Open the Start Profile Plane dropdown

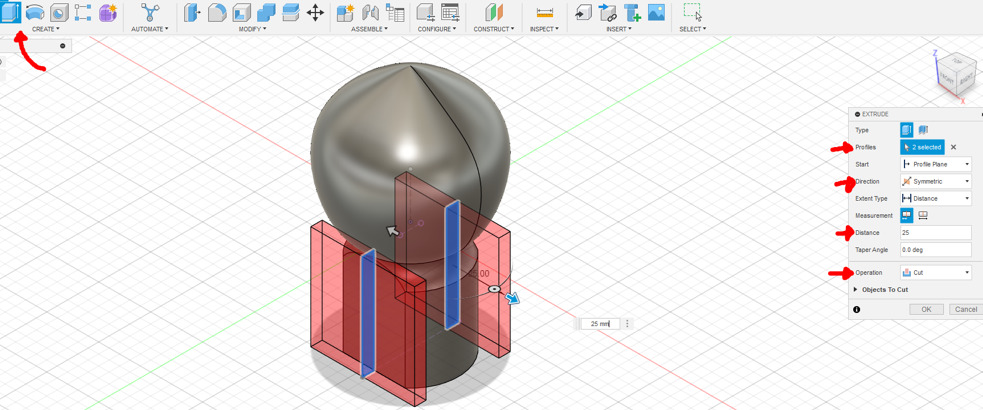[x=936, y=164]
